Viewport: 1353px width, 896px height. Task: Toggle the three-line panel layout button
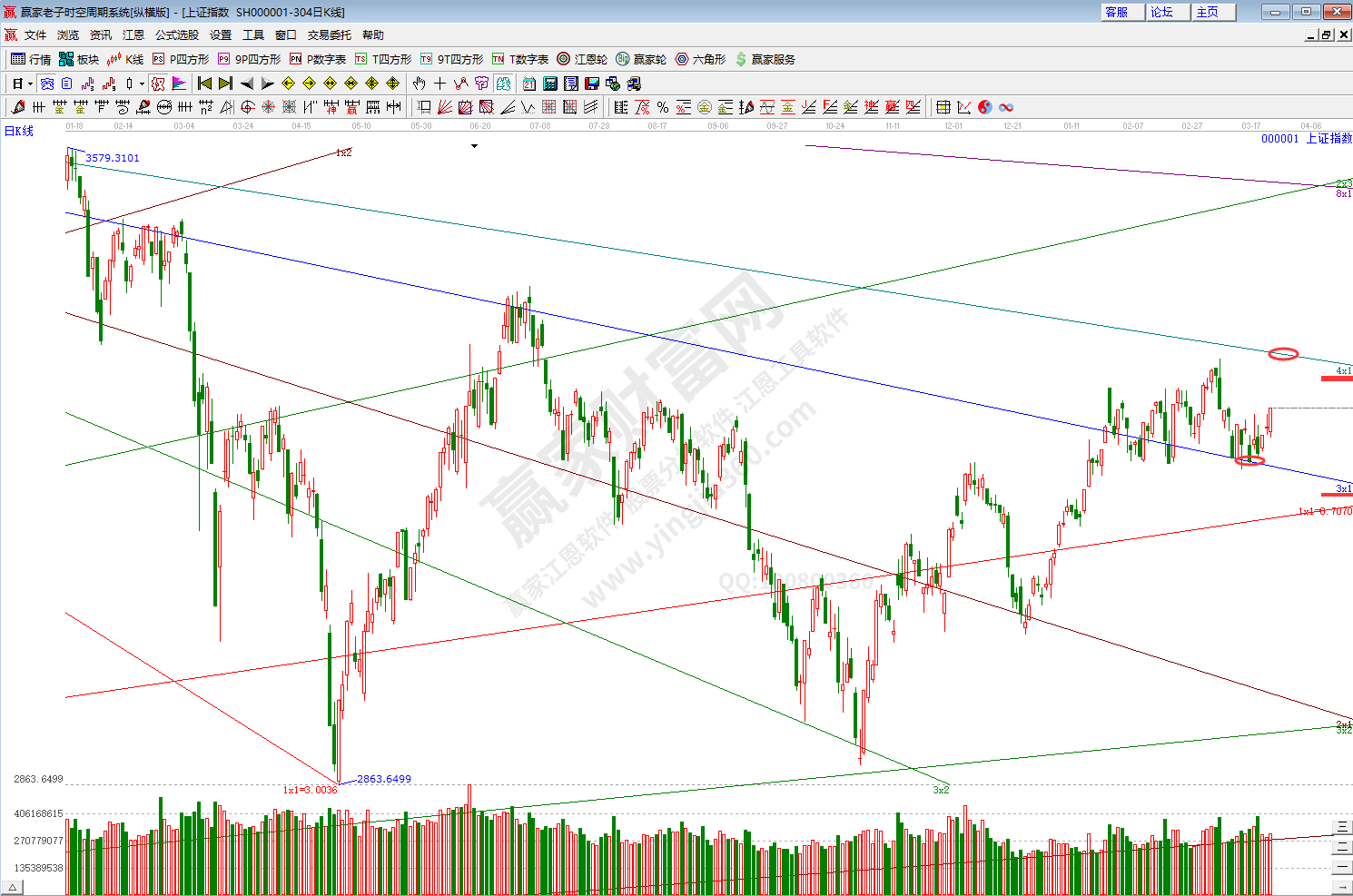coord(1342,827)
